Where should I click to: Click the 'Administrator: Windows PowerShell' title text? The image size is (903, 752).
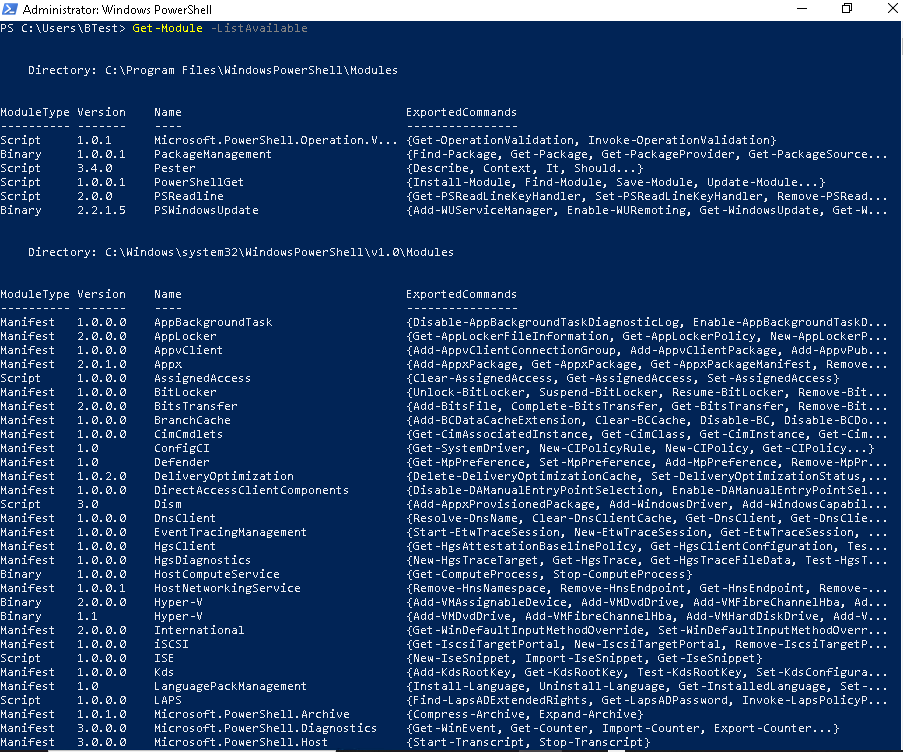(117, 10)
